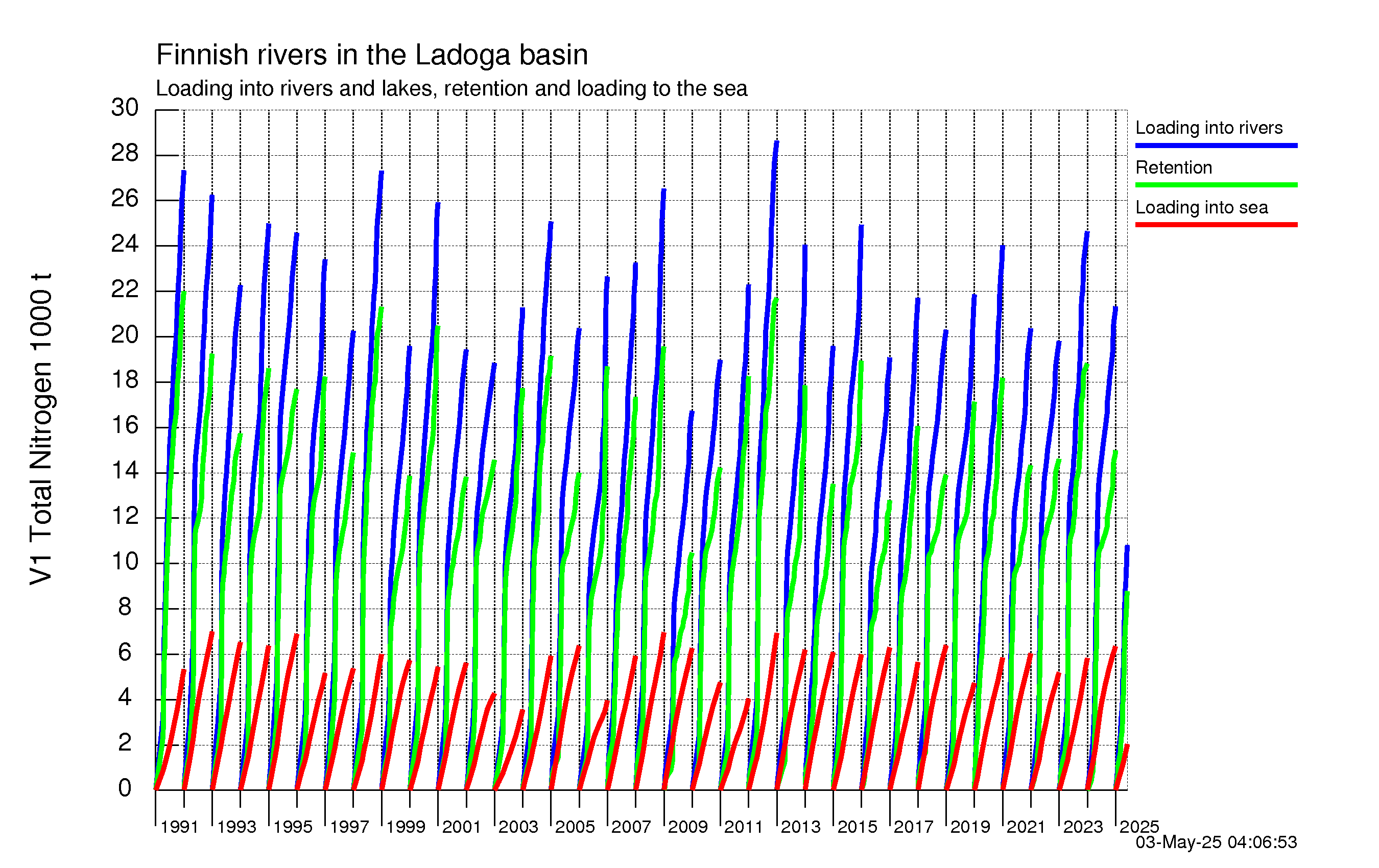Viewport: 1379px width, 868px height.
Task: Click the y-axis value 8
Action: tap(125, 607)
